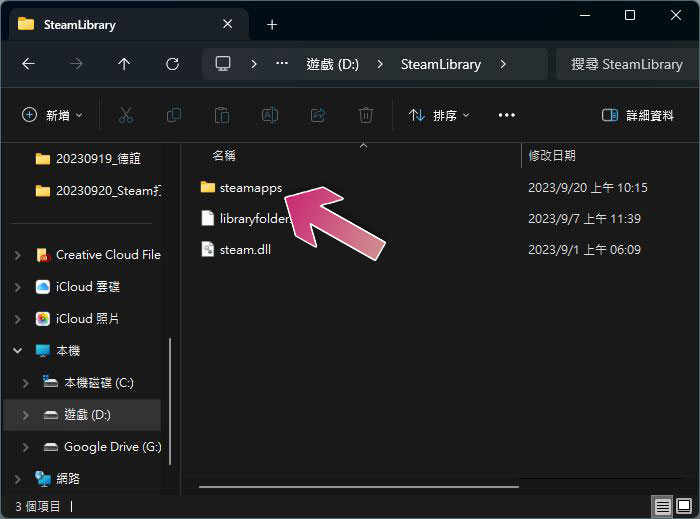Refresh the SteamLibrary folder view
This screenshot has height=519, width=700.
pos(172,64)
